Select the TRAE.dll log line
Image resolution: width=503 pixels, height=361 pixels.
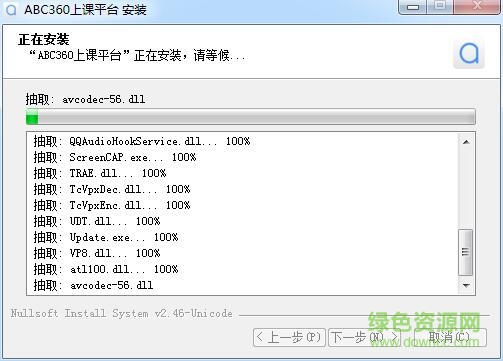(100, 173)
